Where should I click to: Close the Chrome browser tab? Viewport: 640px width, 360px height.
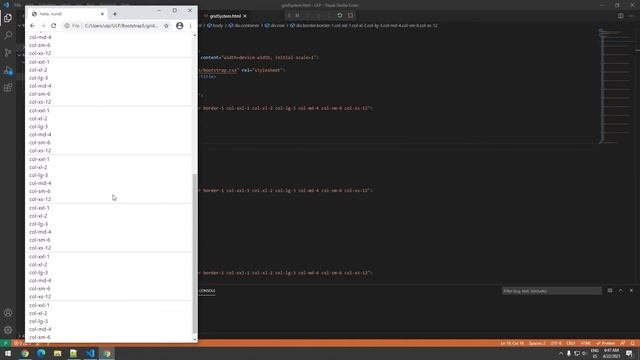tap(102, 14)
